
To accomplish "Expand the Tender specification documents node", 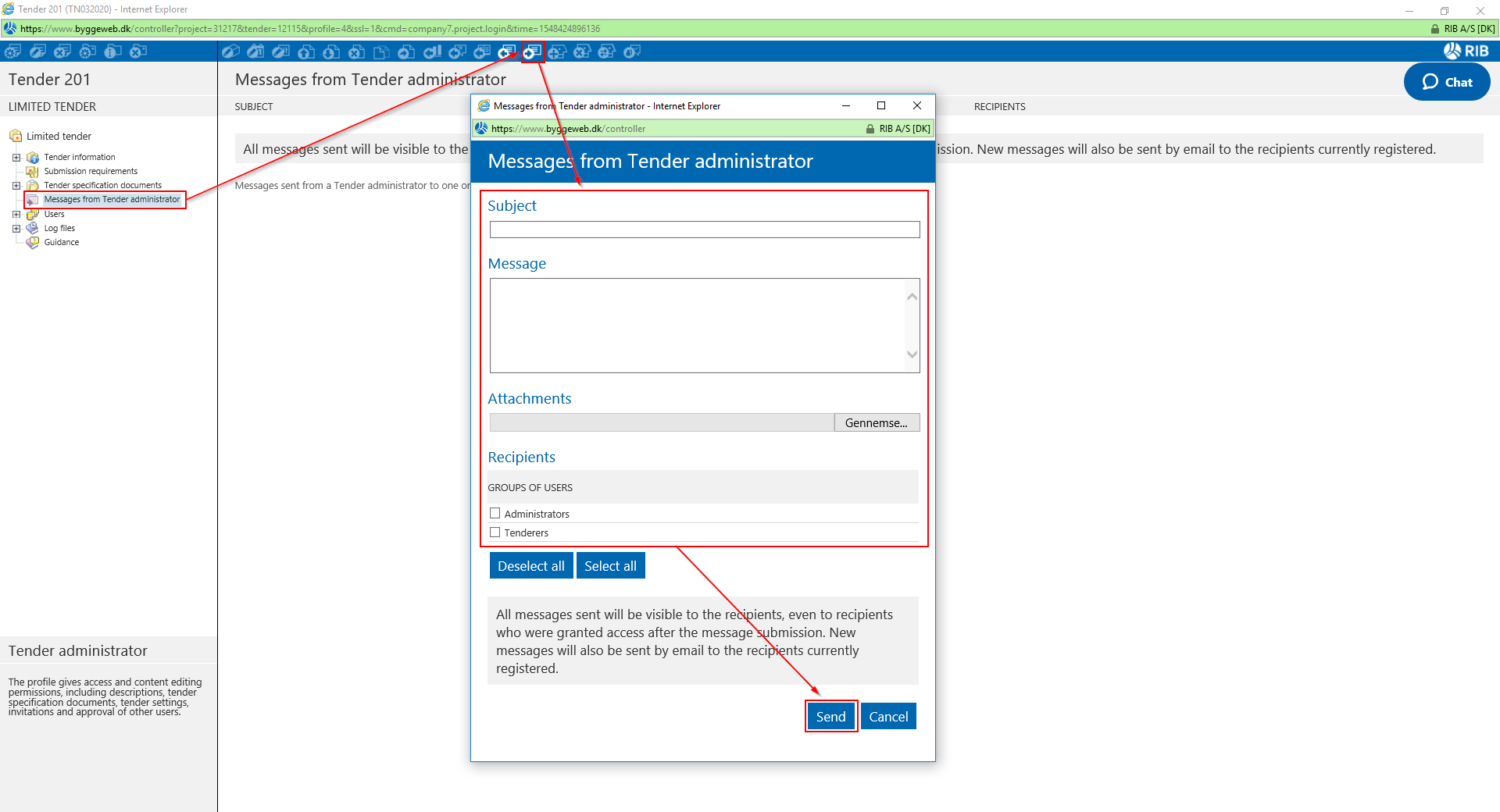I will coord(16,186).
